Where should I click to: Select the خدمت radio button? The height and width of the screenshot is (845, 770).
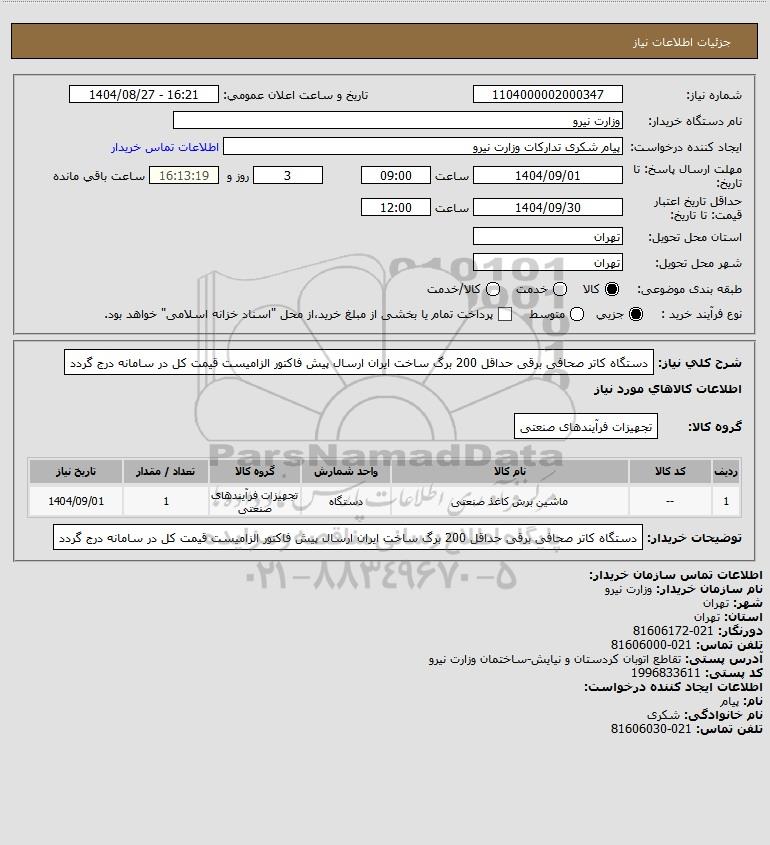pos(560,289)
